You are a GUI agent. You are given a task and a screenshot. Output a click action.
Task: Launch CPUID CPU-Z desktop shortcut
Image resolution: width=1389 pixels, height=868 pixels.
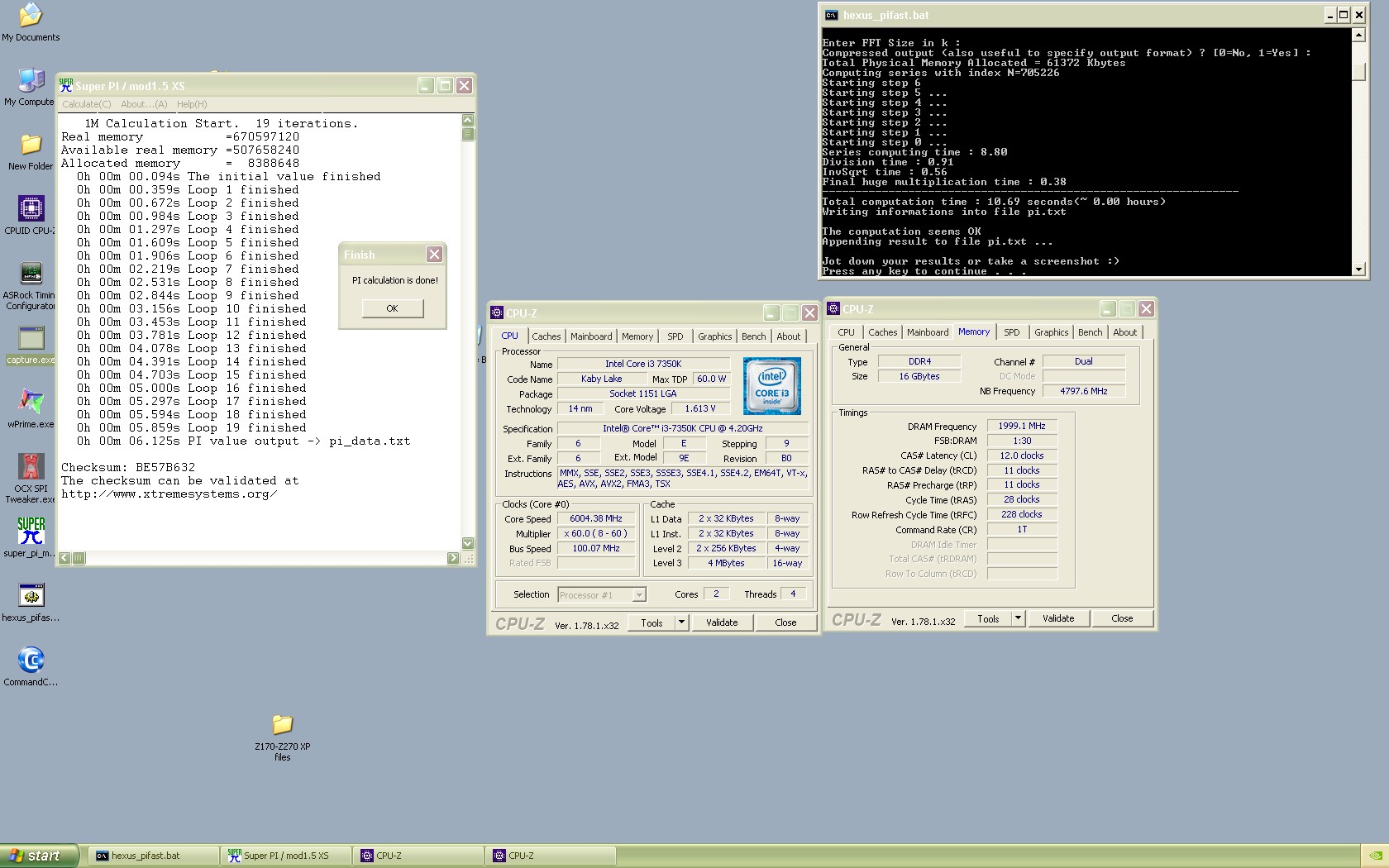point(31,208)
